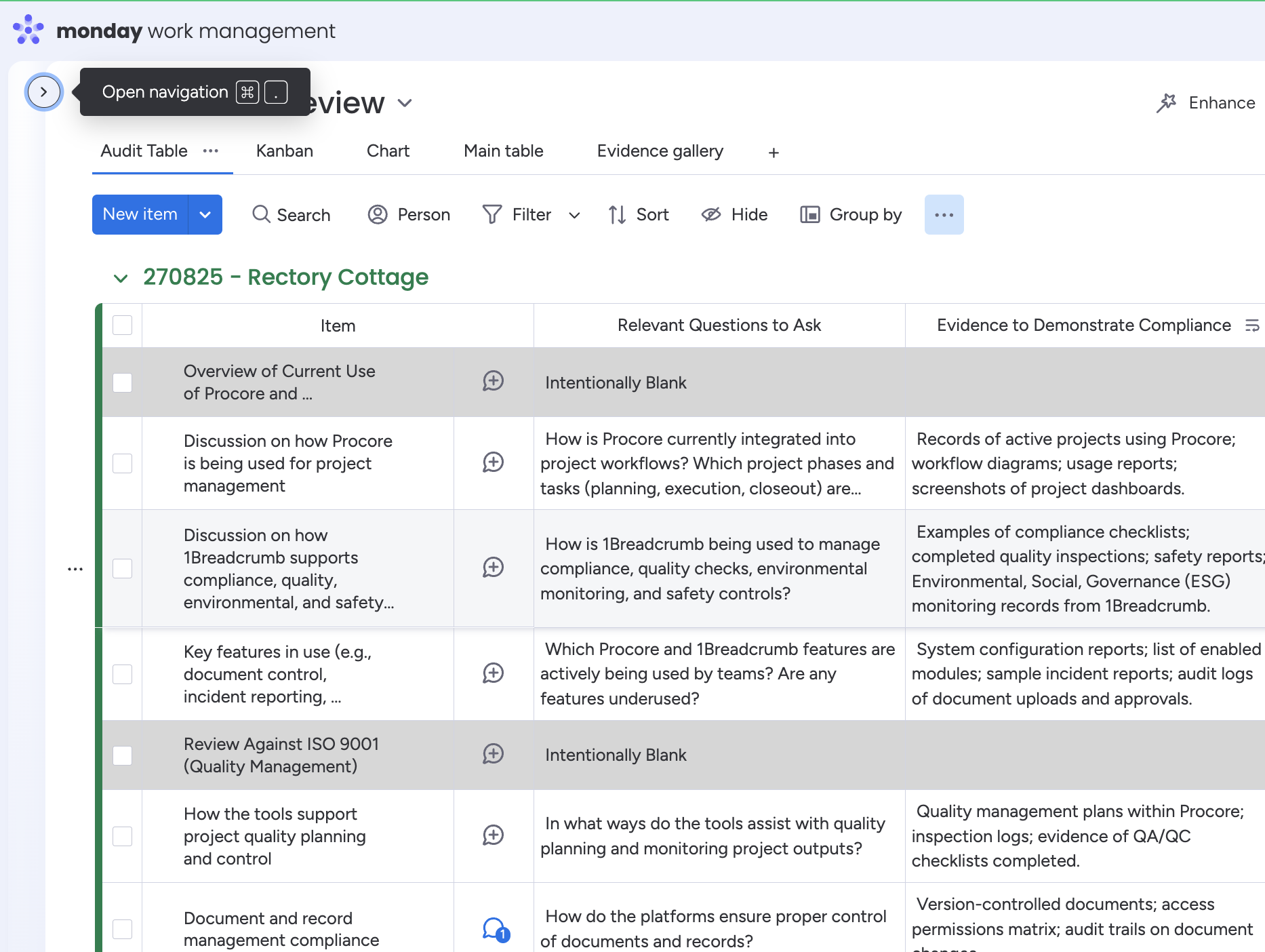Screen dimensions: 1265x952
Task: Add a new board view
Action: pos(774,153)
